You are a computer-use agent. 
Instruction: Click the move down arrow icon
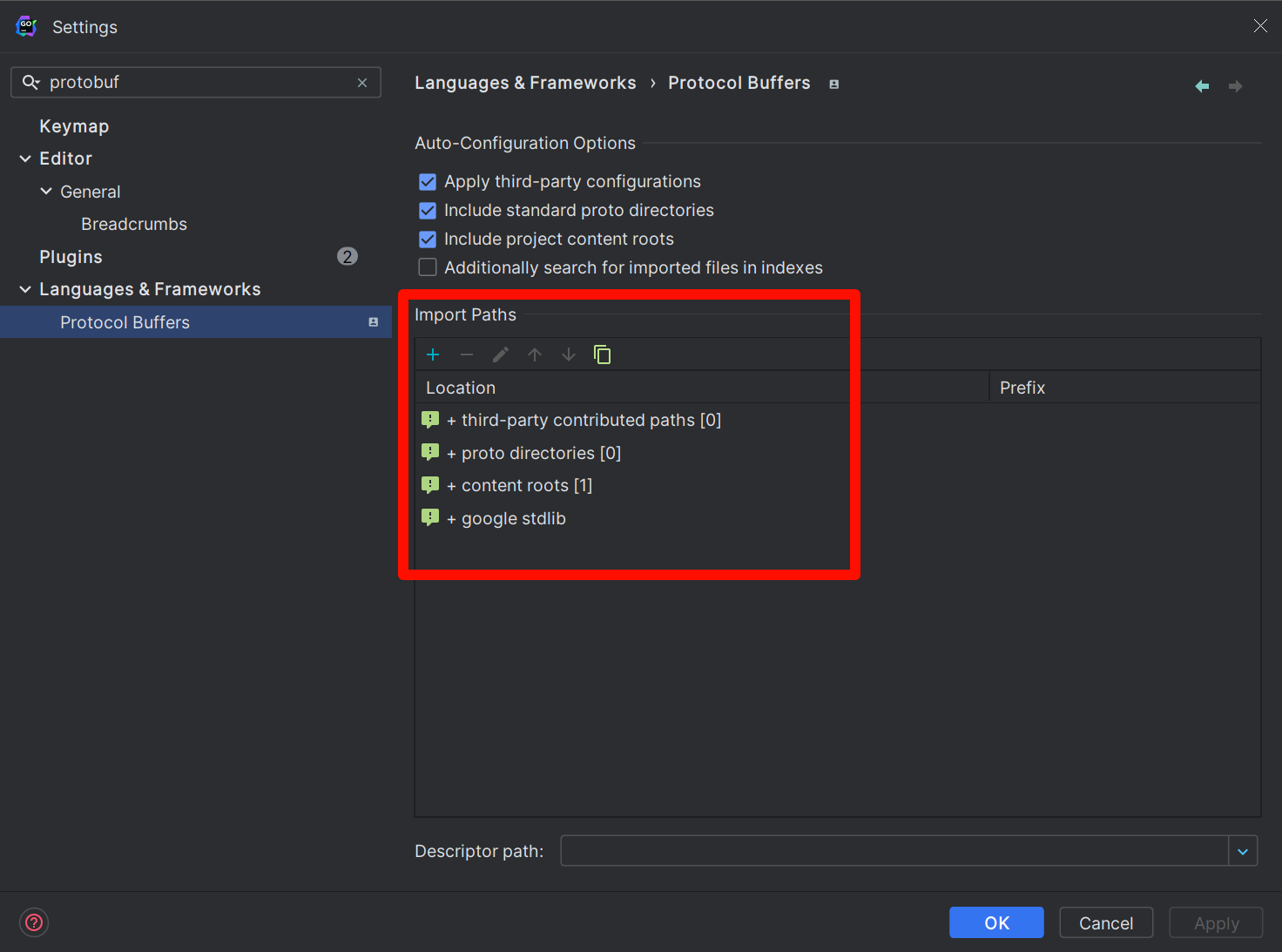(569, 354)
